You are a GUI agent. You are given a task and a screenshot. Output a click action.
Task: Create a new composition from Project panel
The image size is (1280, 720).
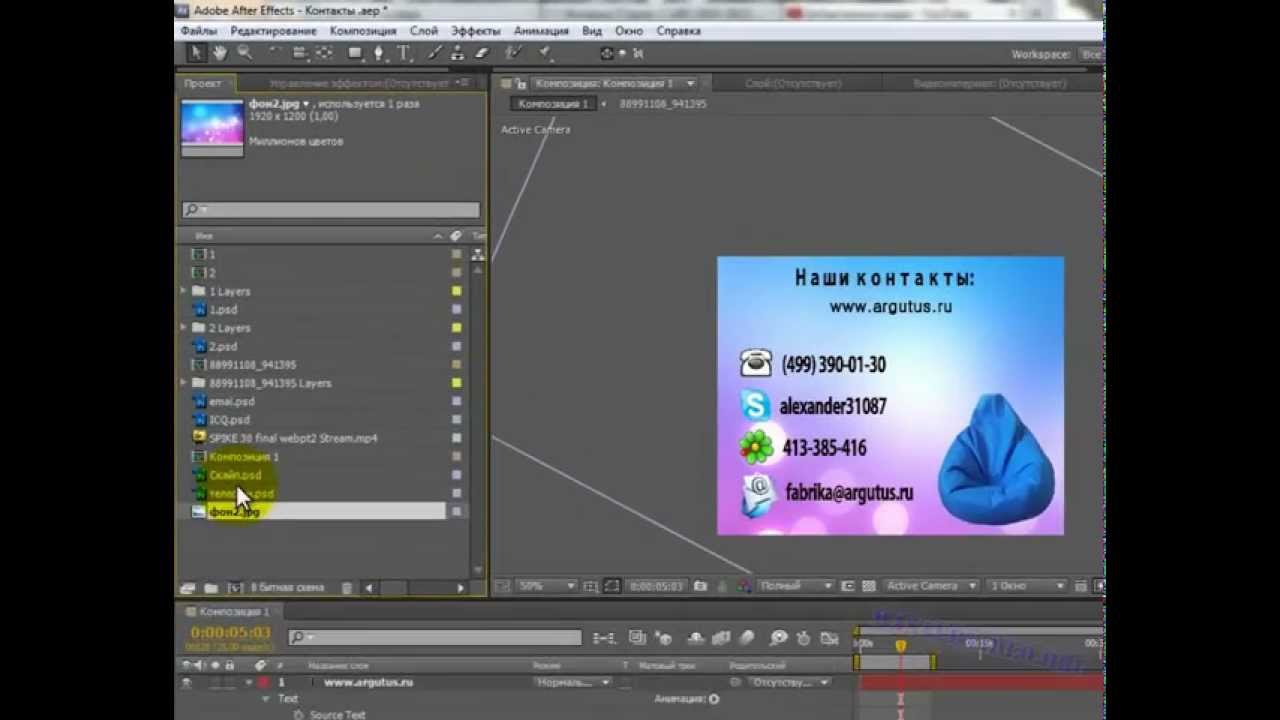tap(235, 588)
